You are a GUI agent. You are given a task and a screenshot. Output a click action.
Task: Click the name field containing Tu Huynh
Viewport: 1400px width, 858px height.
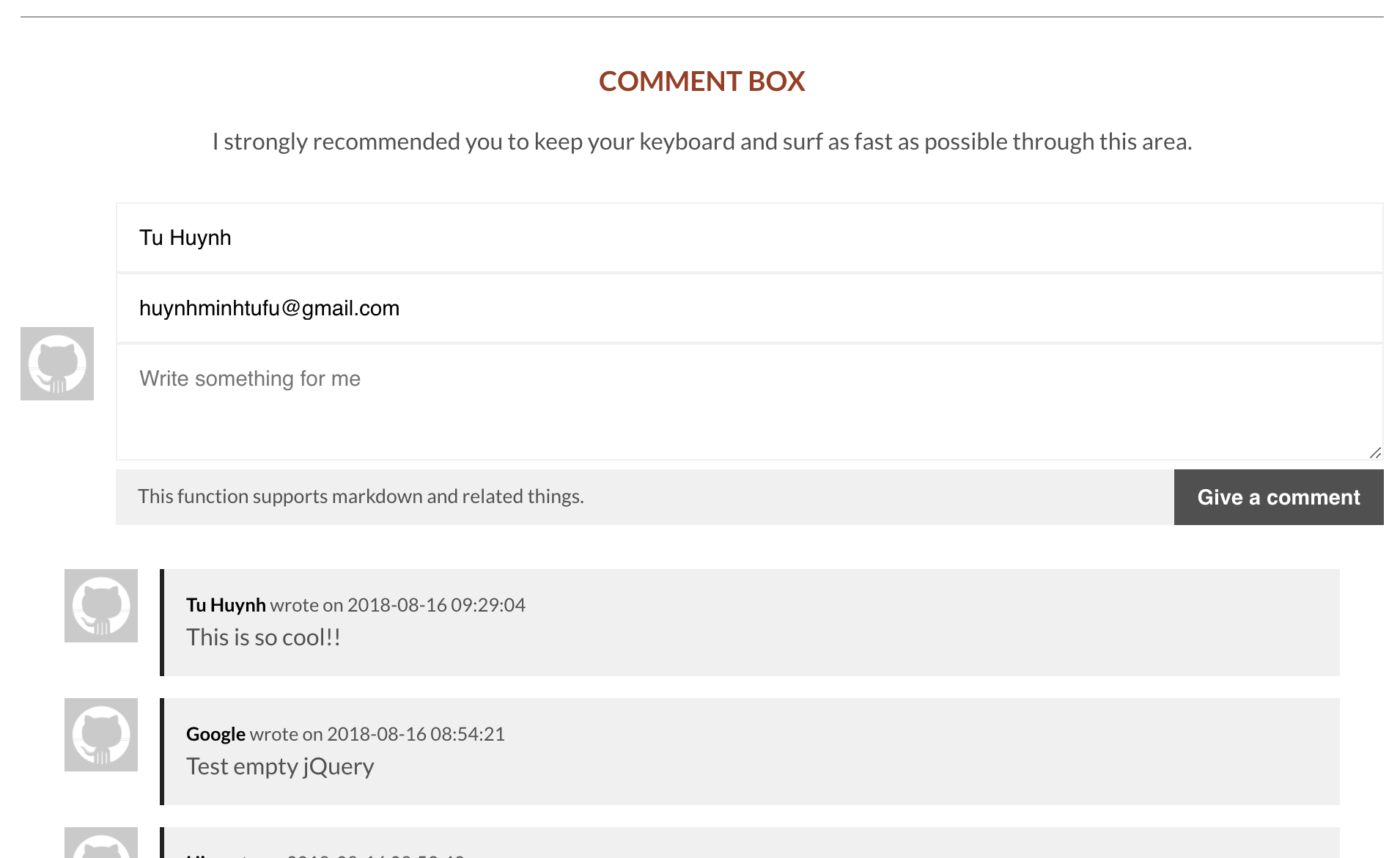[x=749, y=238]
